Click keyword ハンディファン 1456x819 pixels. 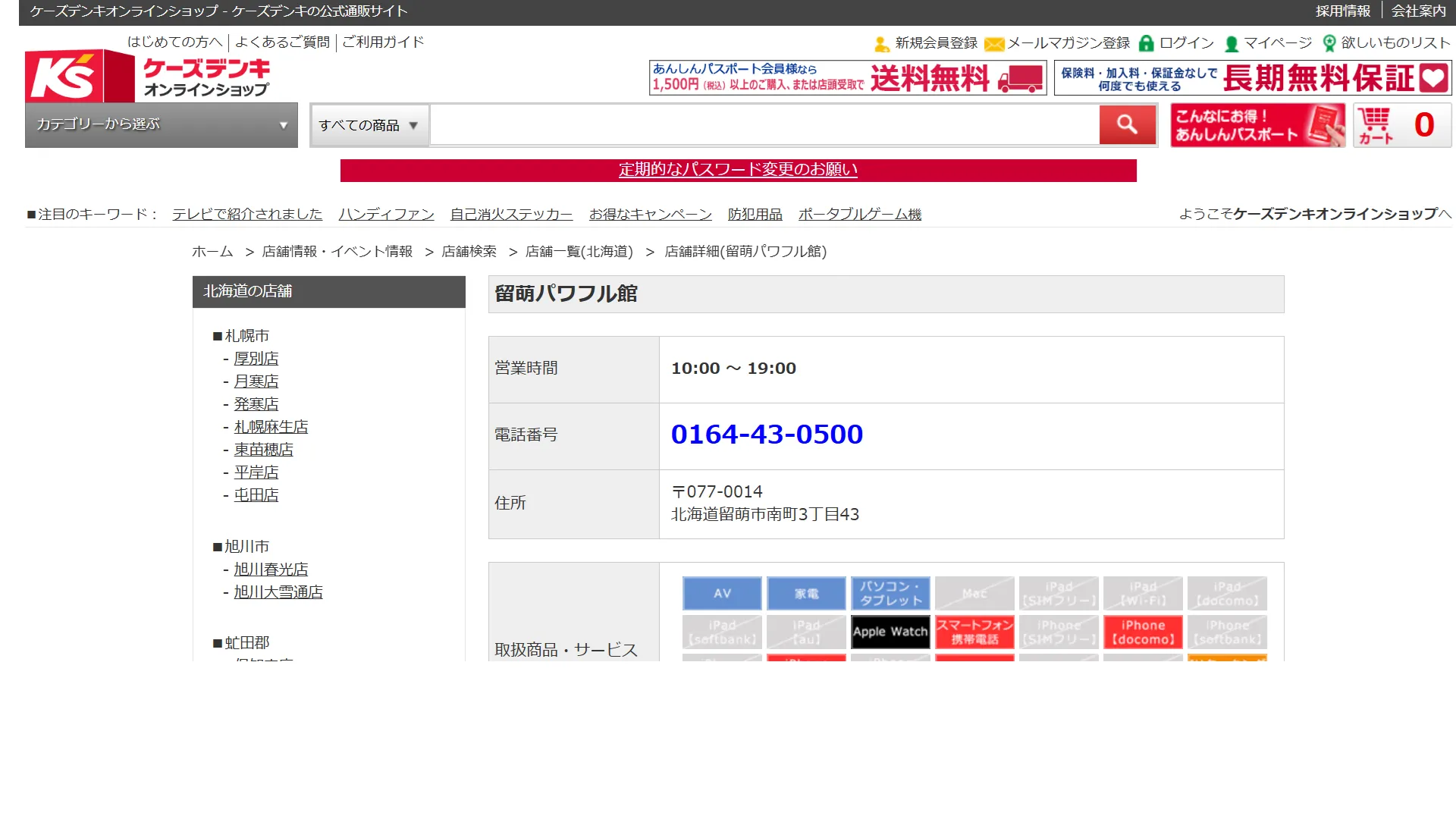(386, 215)
